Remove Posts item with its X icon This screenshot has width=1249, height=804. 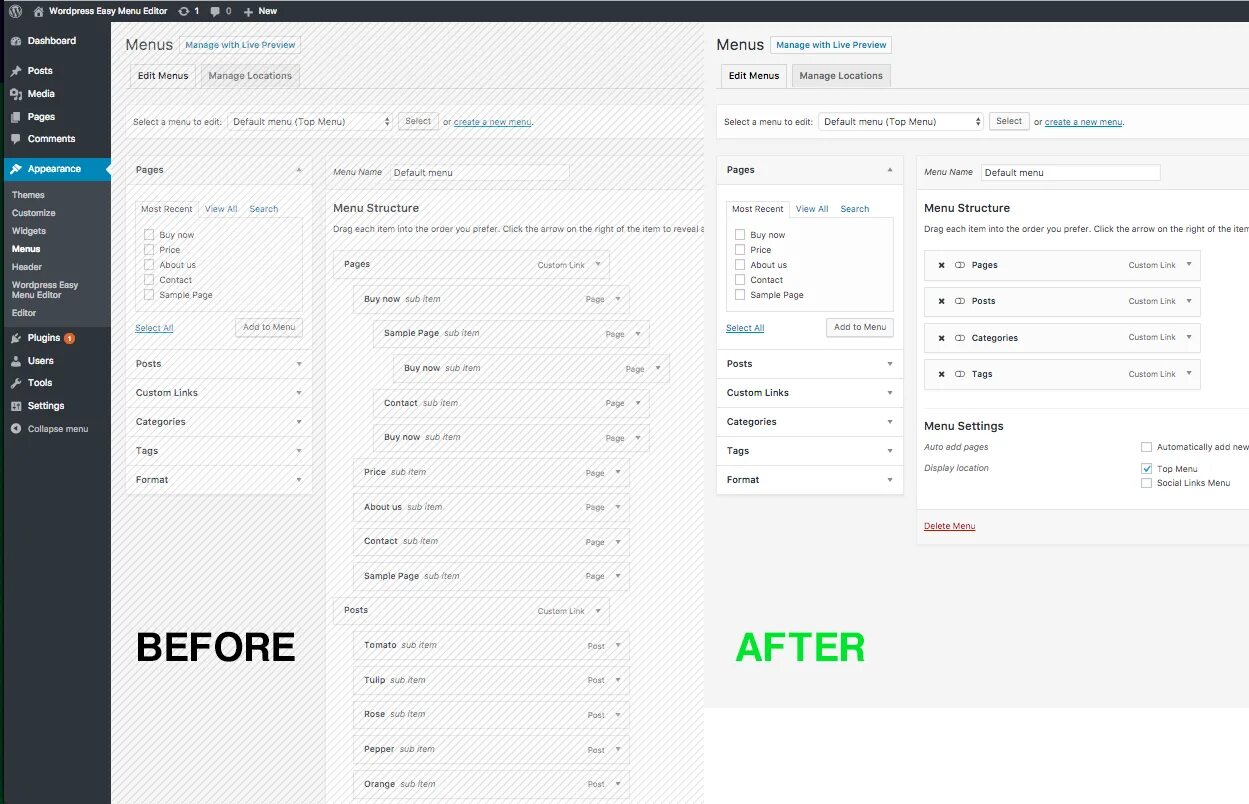[942, 301]
